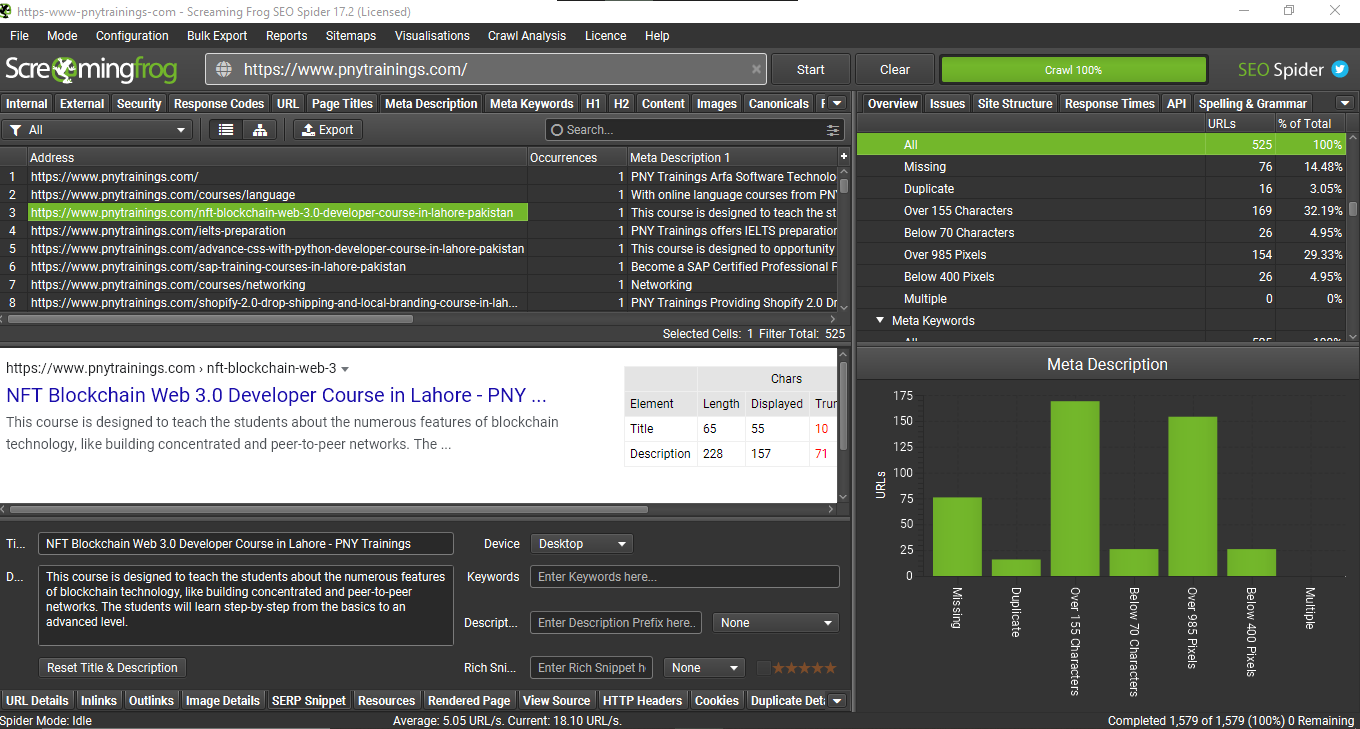The height and width of the screenshot is (729, 1360).
Task: Focus the Enter Keywords field
Action: [684, 577]
